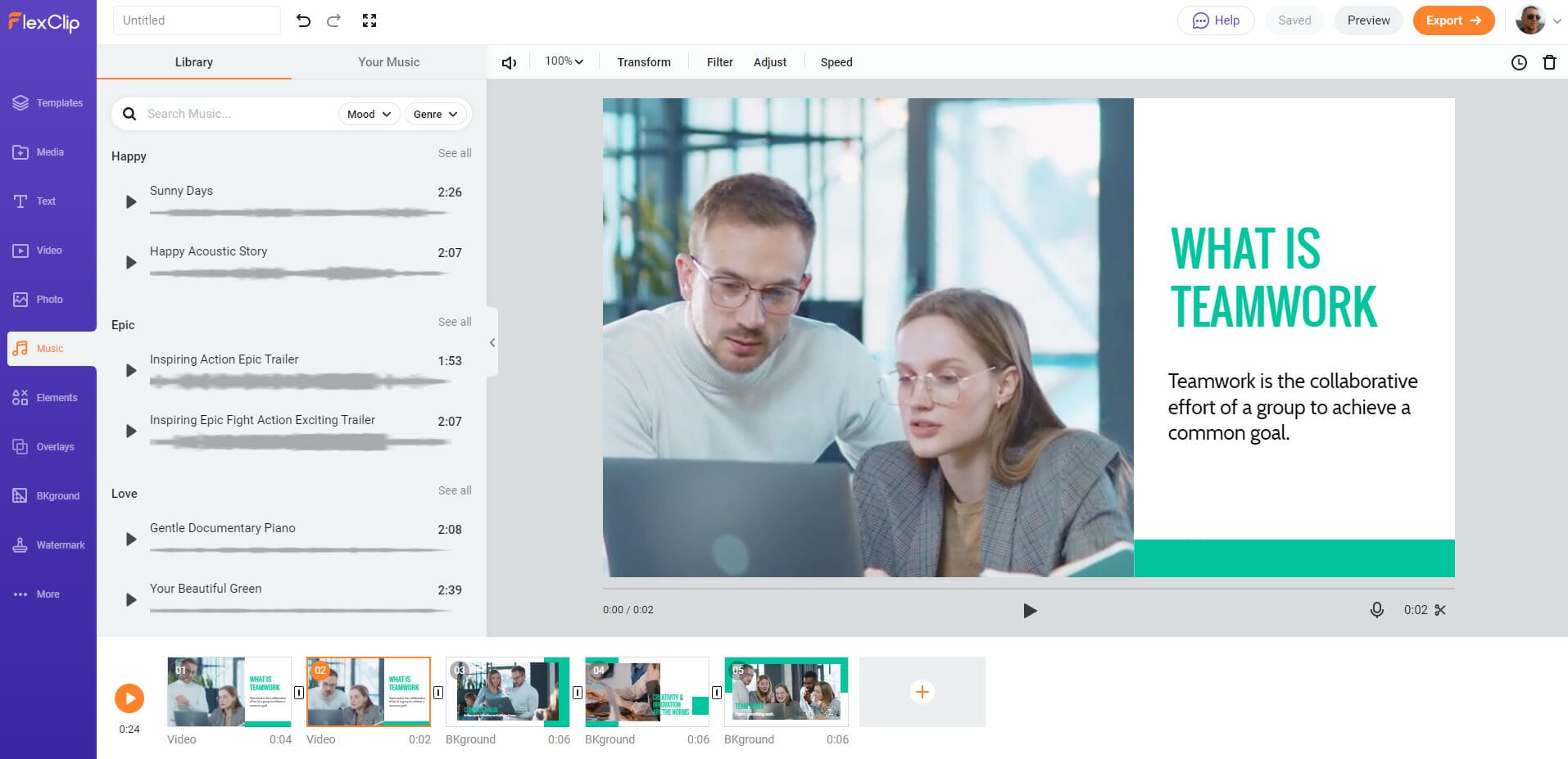
Task: Select the Watermark tool
Action: pos(48,544)
